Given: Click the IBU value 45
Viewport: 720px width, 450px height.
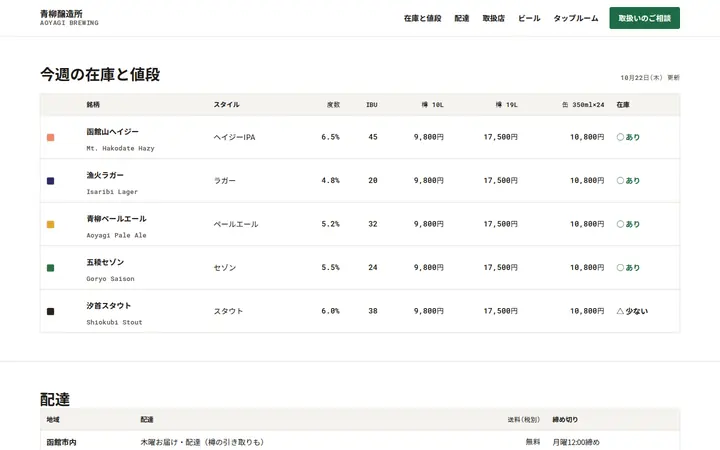Looking at the screenshot, I should click(373, 137).
